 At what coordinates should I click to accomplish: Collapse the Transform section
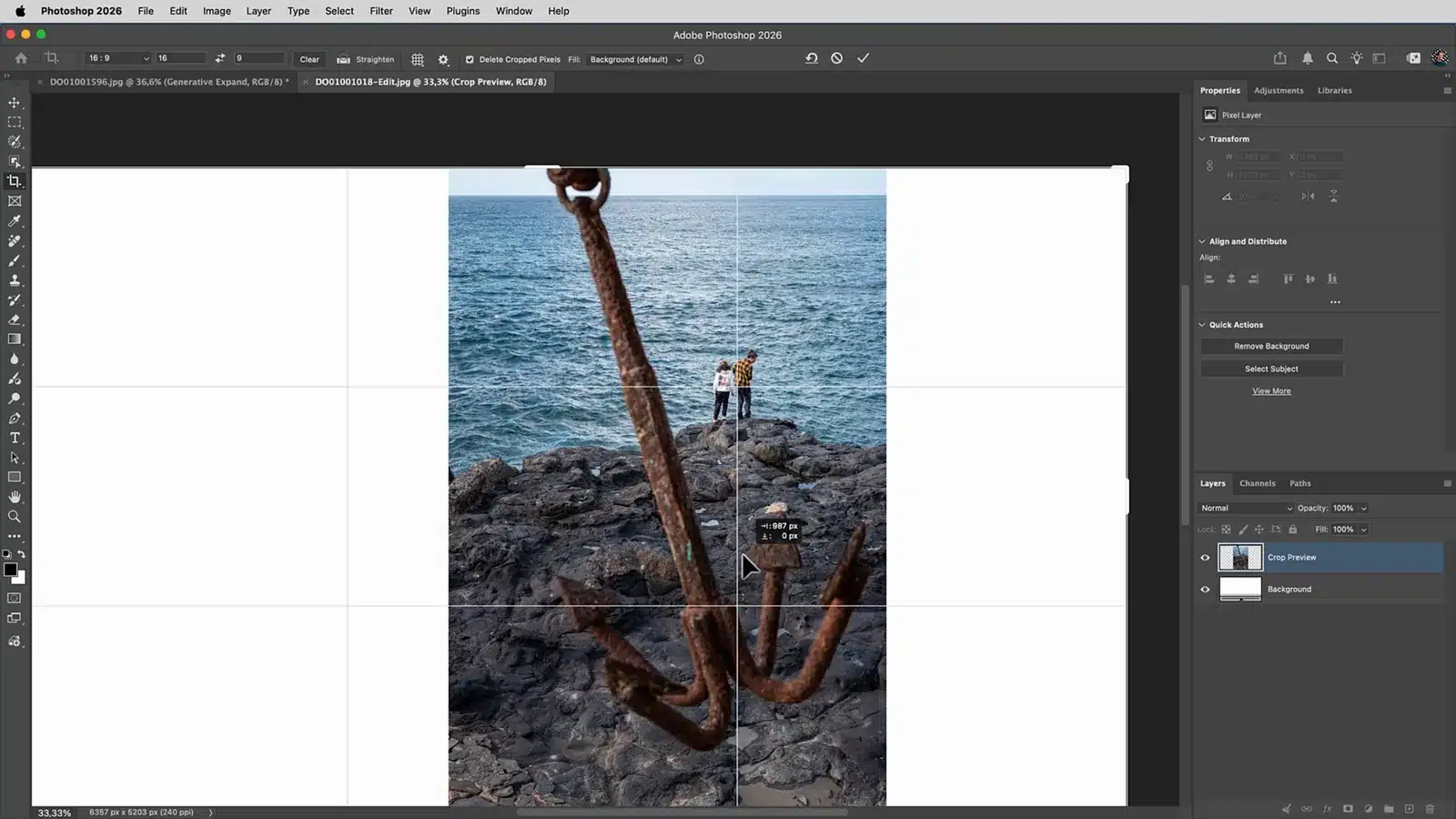tap(1202, 139)
